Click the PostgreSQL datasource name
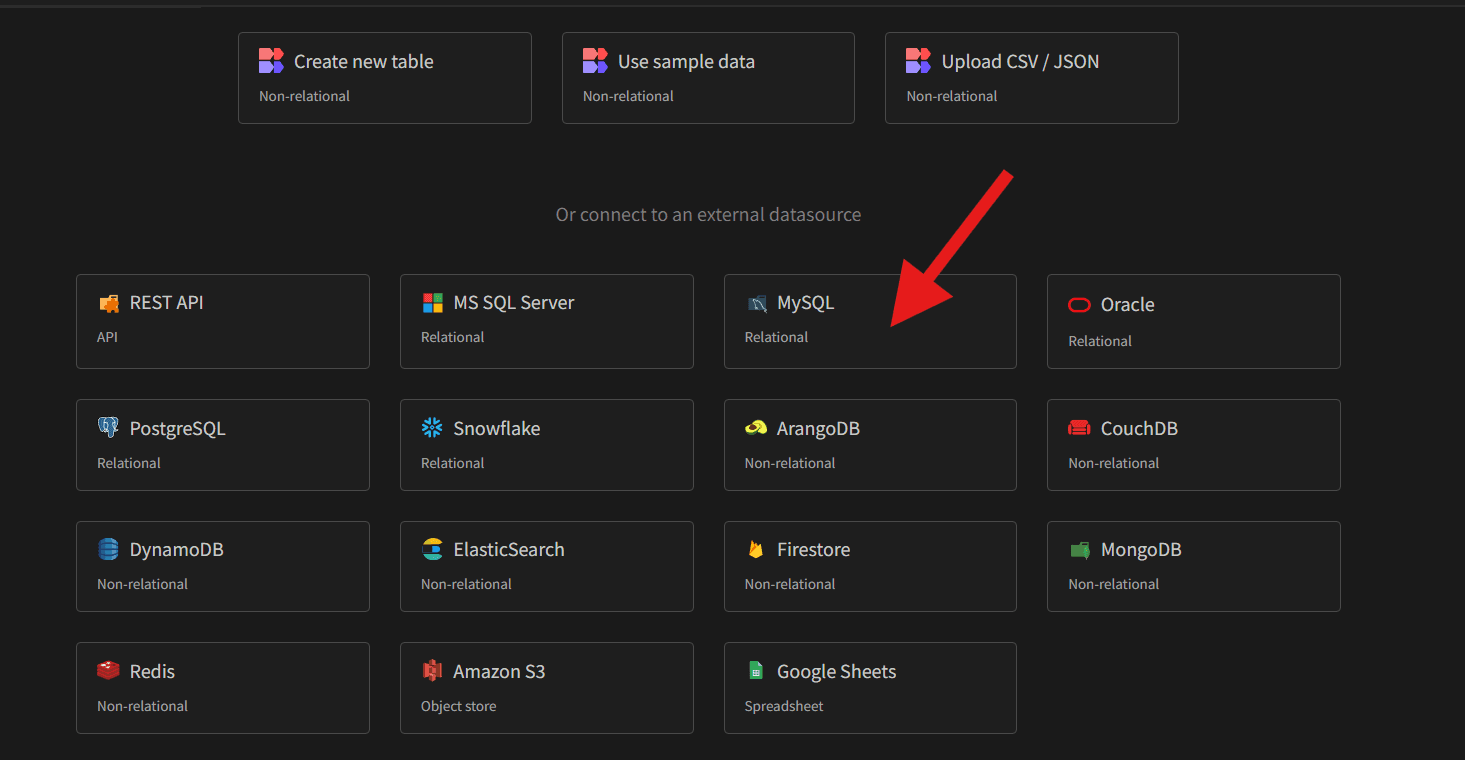This screenshot has width=1465, height=760. pos(178,429)
